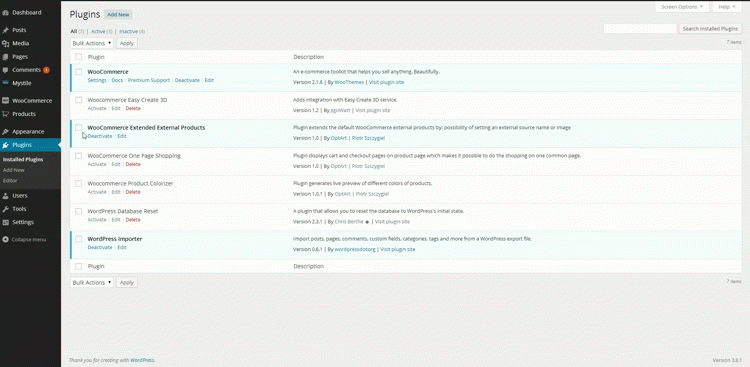Open the WooThemes author link
Viewport: 750px width, 367px height.
pos(349,82)
